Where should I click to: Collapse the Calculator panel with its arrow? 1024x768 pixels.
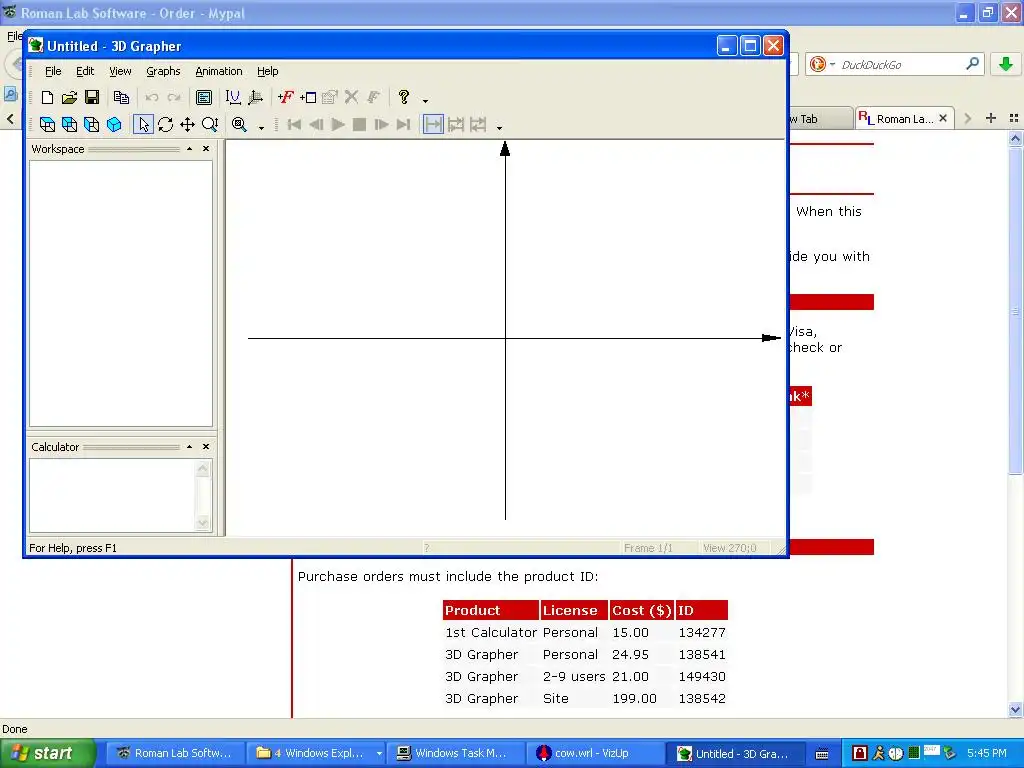pos(189,447)
